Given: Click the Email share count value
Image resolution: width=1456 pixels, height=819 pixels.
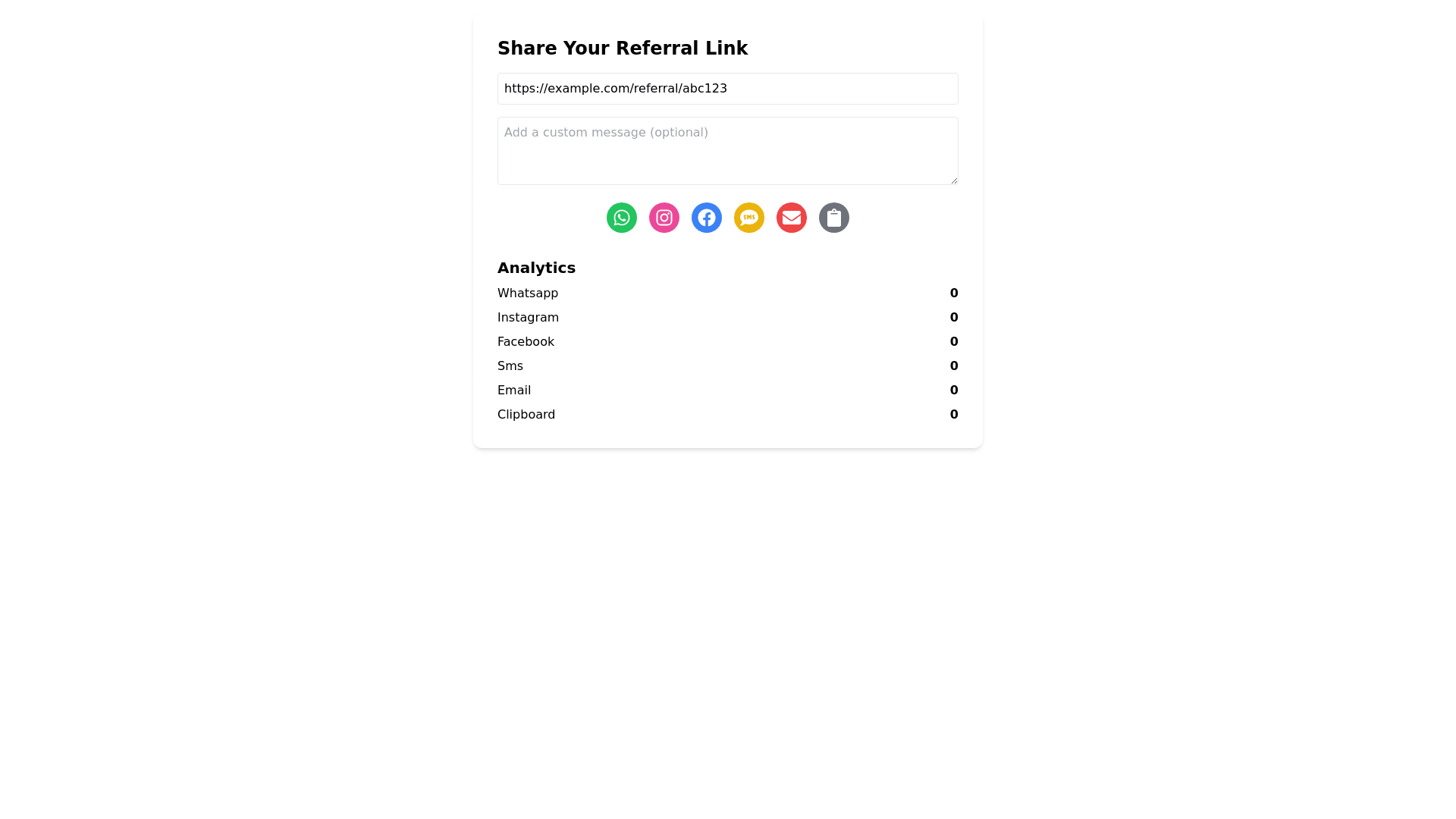Looking at the screenshot, I should (x=954, y=391).
